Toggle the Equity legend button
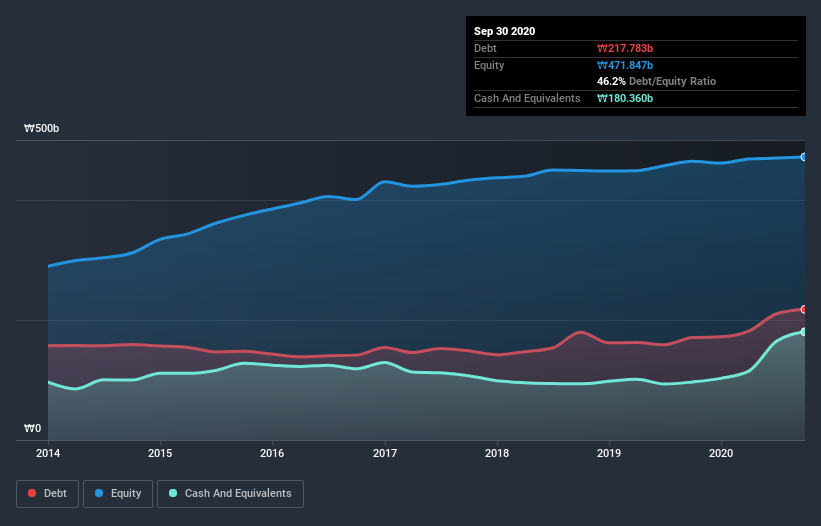This screenshot has height=526, width=821. [x=118, y=494]
